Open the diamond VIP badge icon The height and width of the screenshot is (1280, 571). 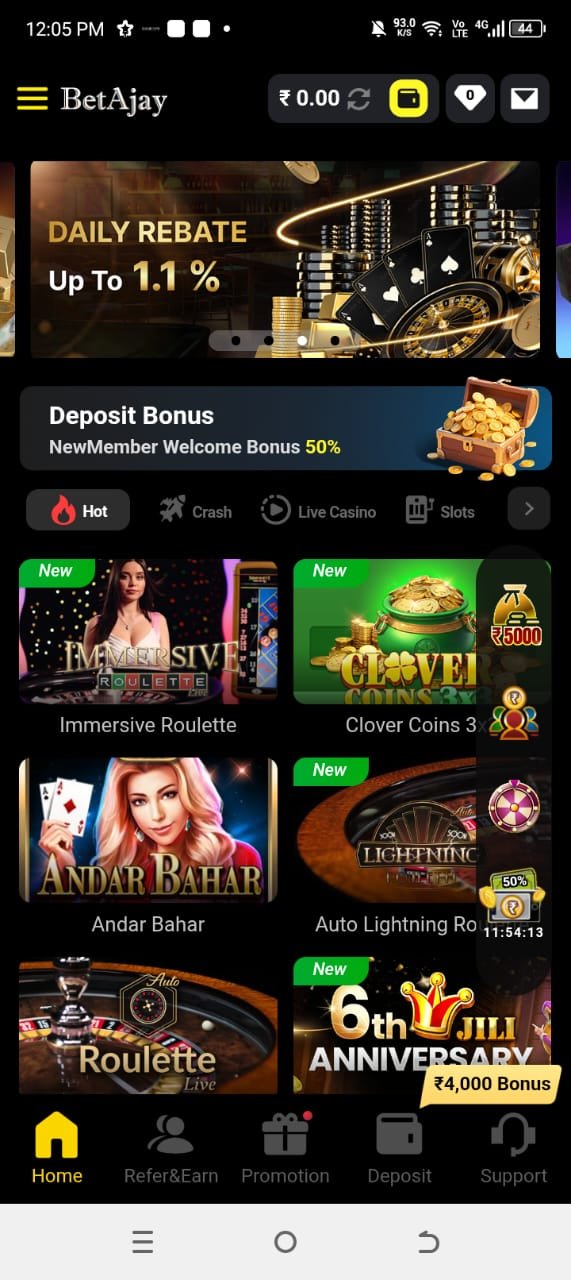click(470, 98)
